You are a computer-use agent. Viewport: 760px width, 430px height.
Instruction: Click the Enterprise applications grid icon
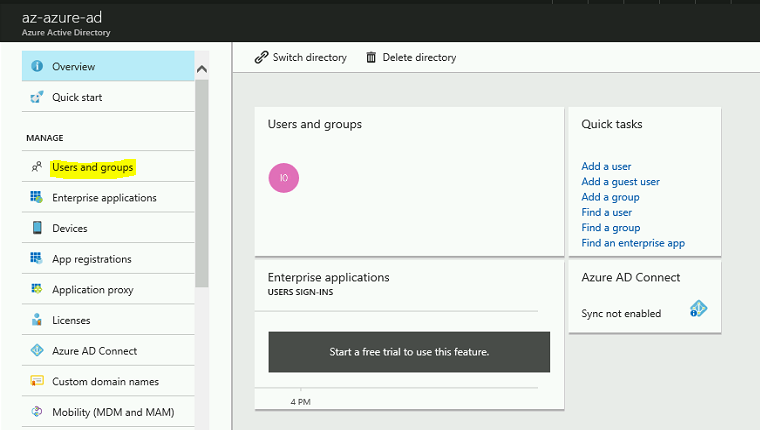pos(36,197)
